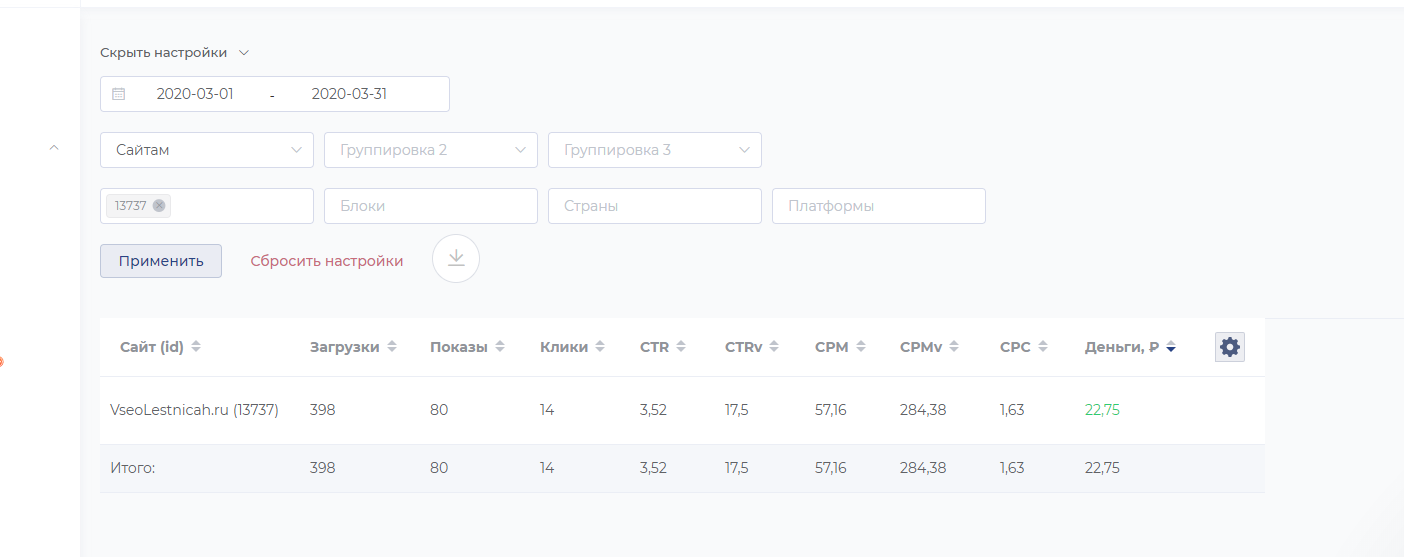The width and height of the screenshot is (1404, 557).
Task: Sort by Деньги column arrow
Action: pos(1171,347)
